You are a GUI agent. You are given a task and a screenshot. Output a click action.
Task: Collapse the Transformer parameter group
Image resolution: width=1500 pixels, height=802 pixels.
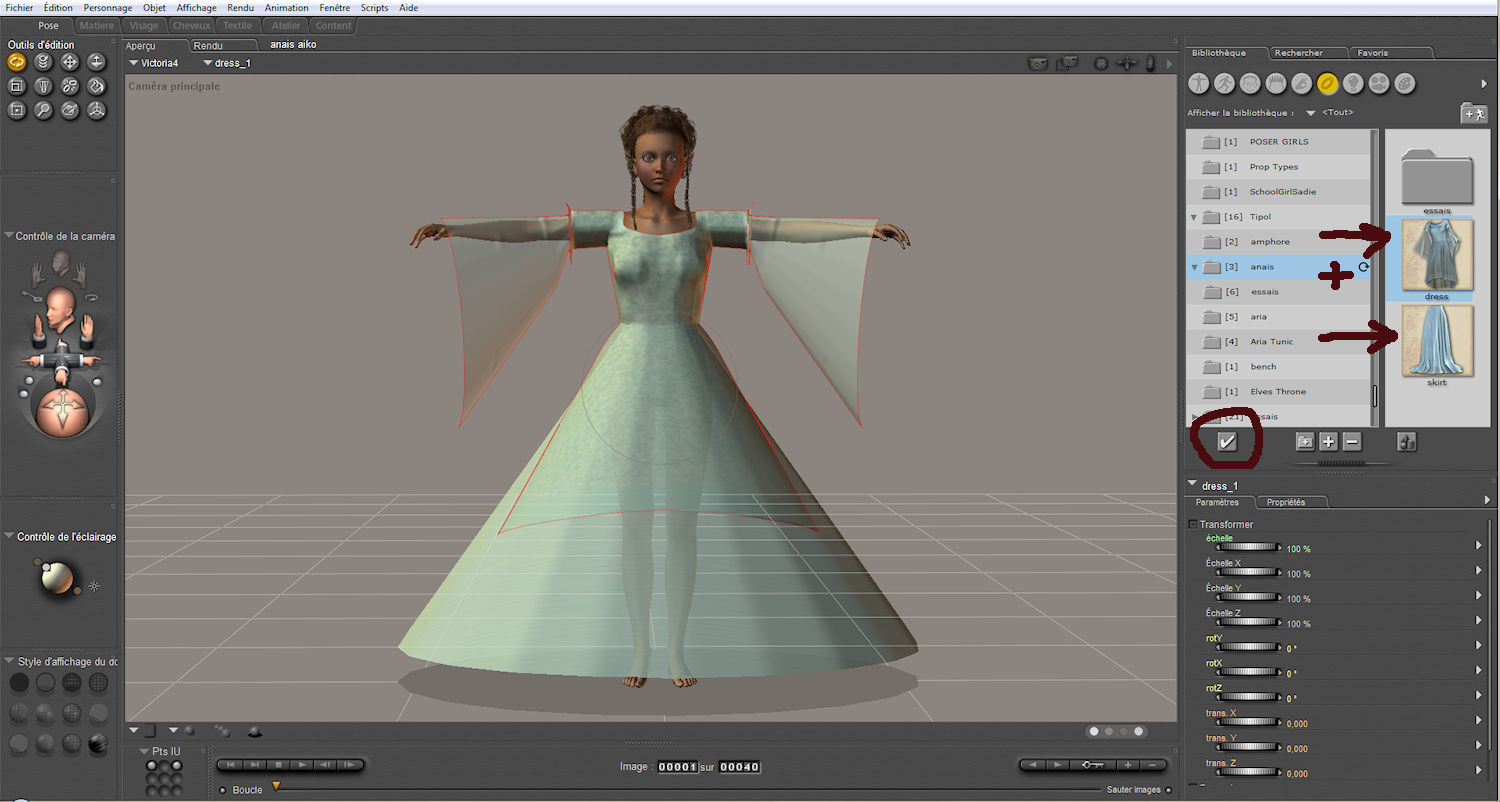pyautogui.click(x=1193, y=524)
